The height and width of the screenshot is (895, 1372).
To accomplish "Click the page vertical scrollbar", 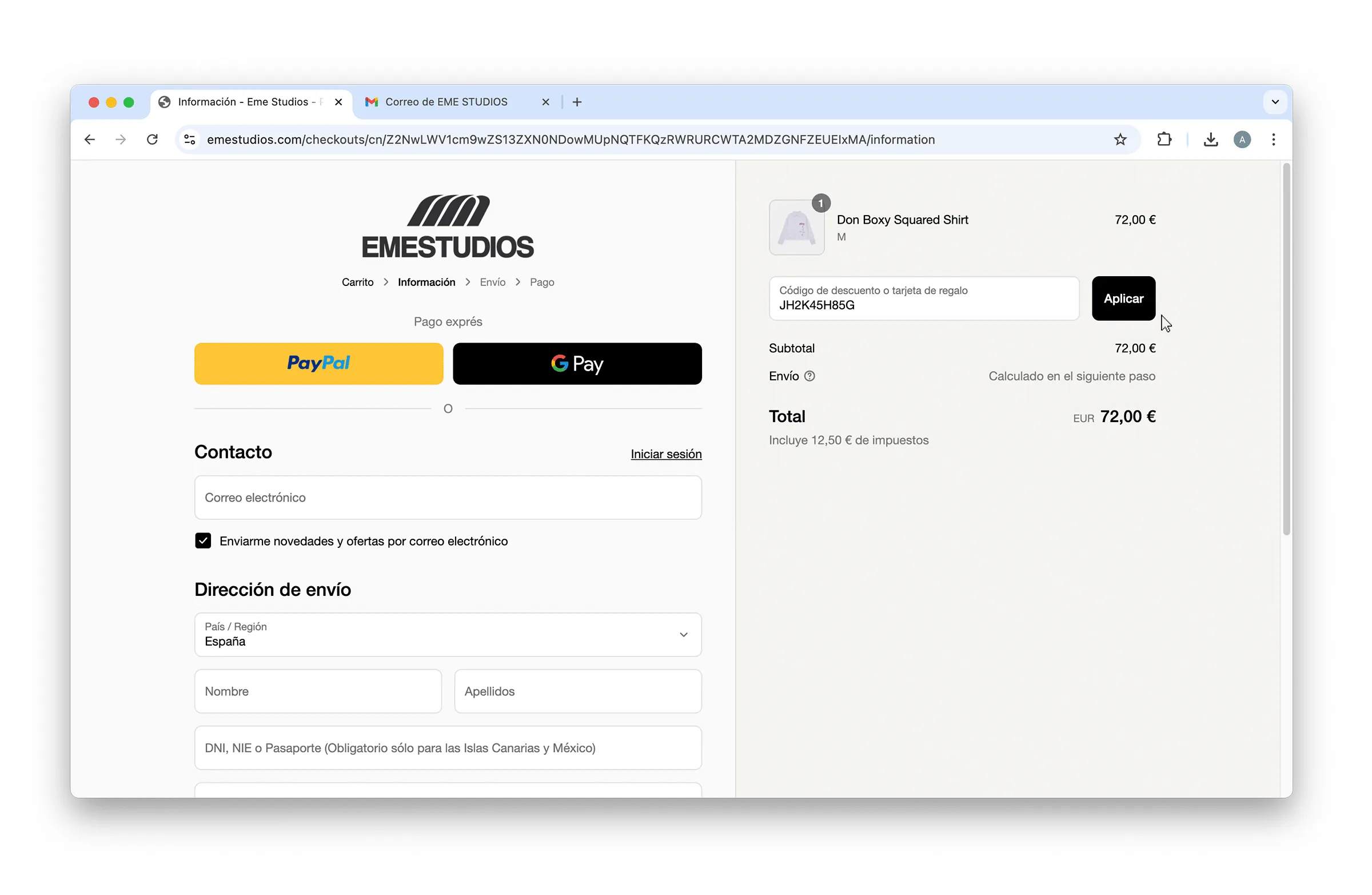I will [1286, 349].
